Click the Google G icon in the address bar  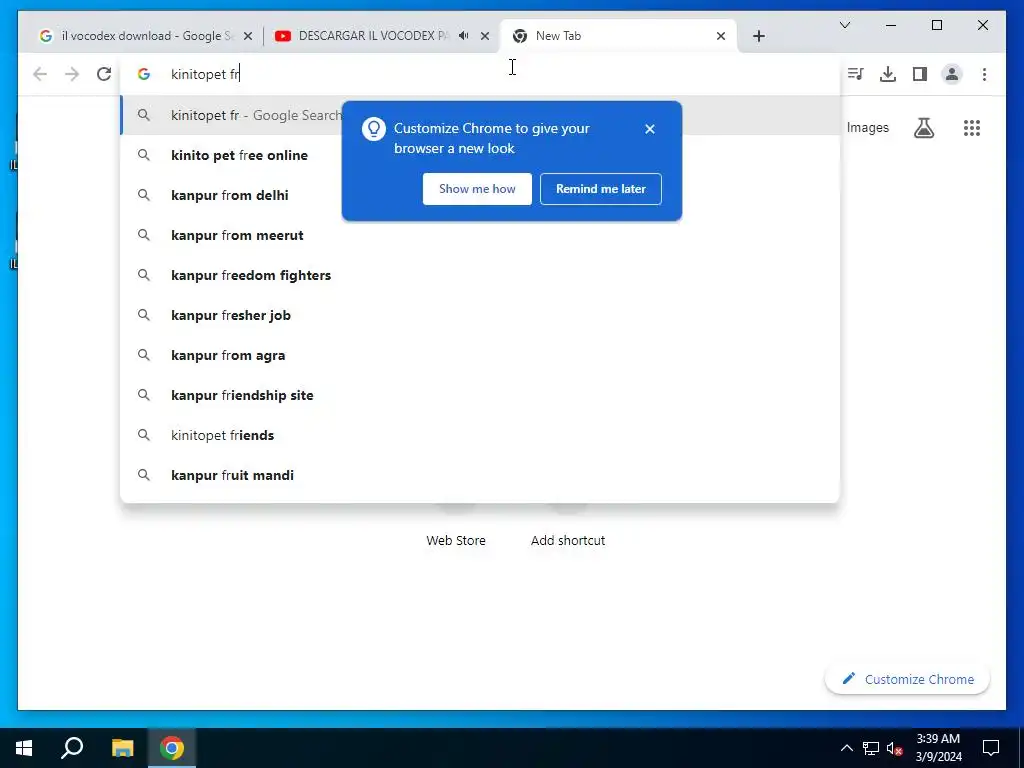[x=144, y=74]
